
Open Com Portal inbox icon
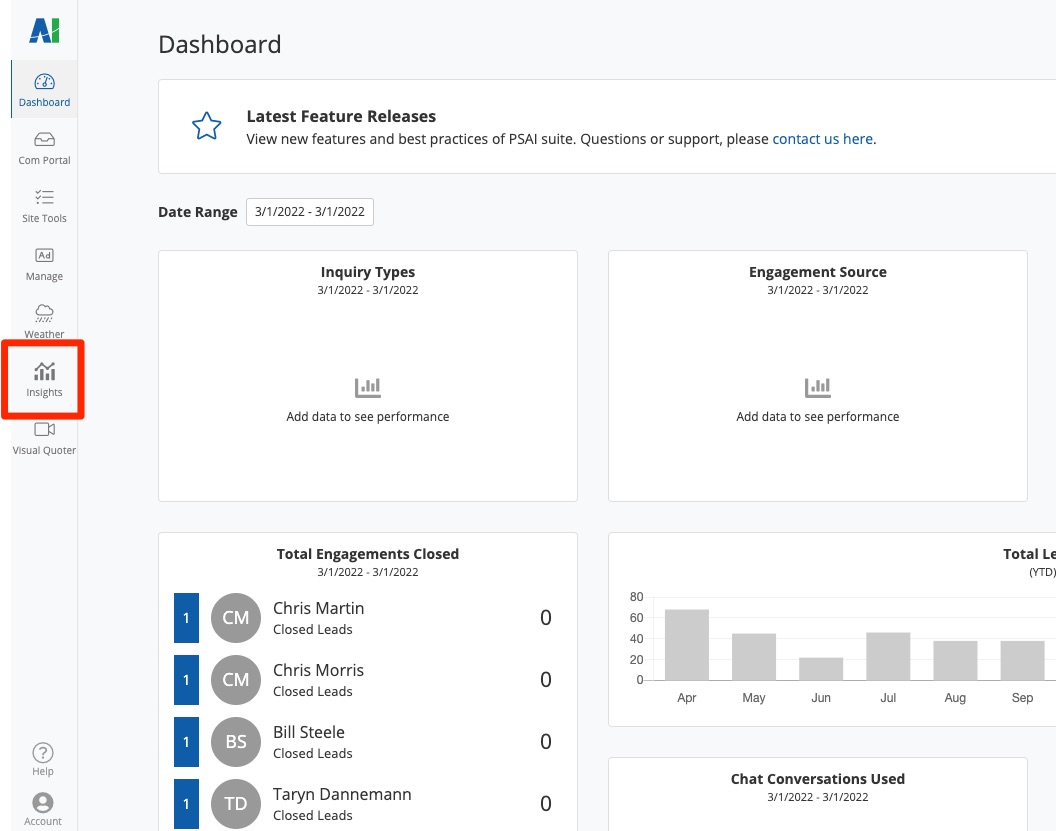(44, 140)
